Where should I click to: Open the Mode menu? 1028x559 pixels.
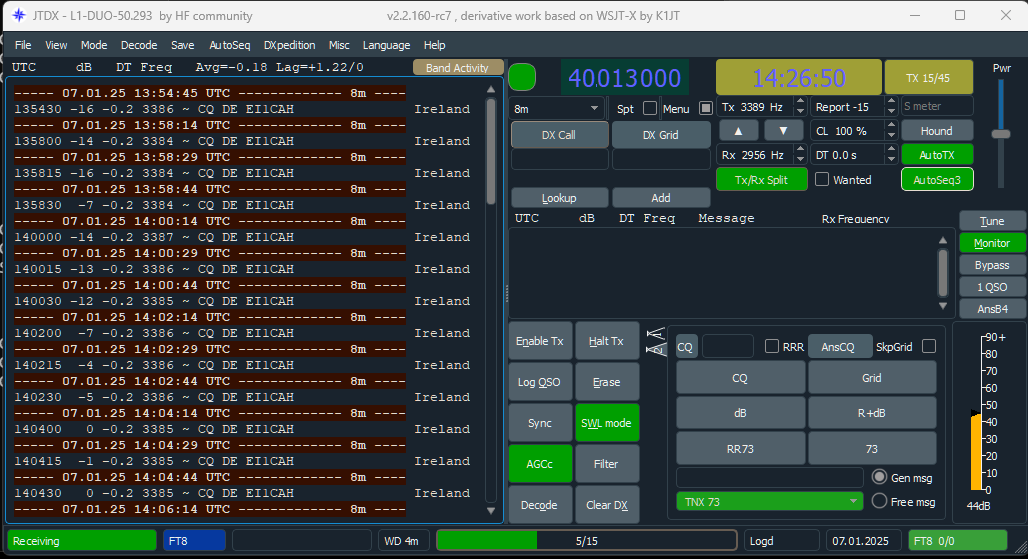coord(94,45)
